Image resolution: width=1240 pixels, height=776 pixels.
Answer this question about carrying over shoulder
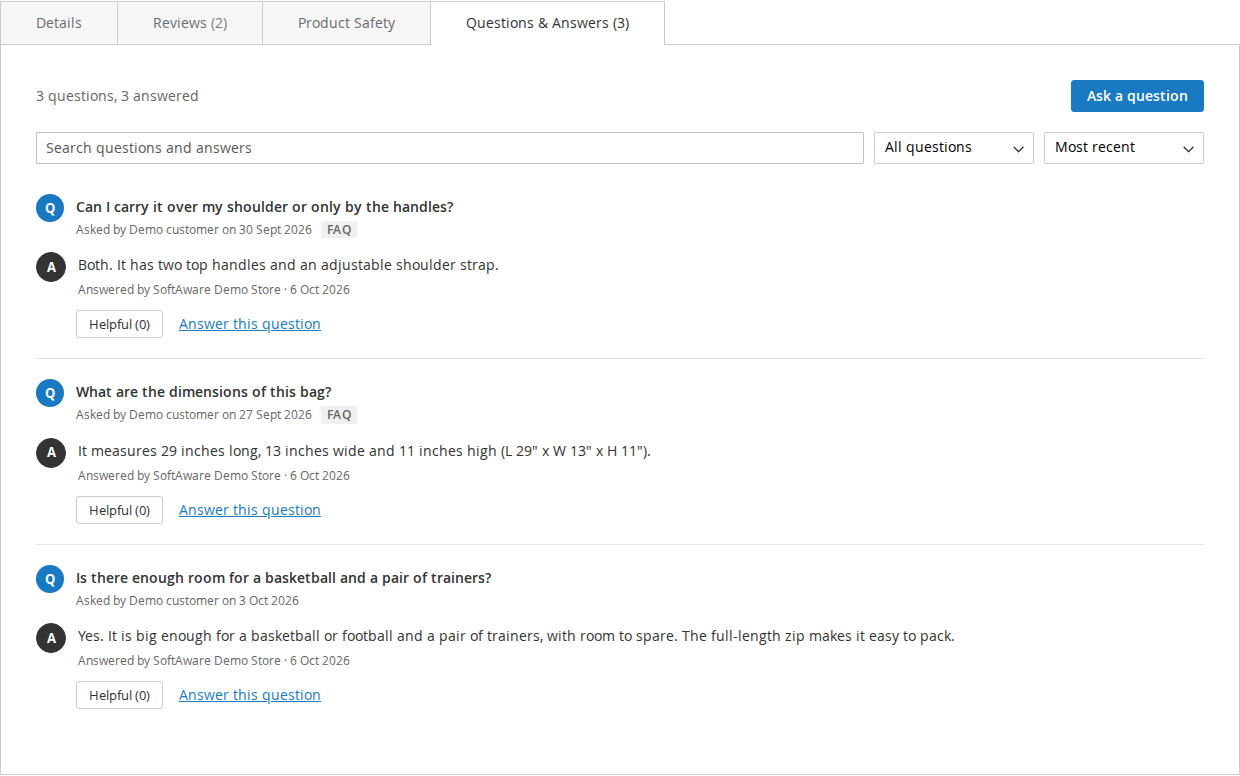pyautogui.click(x=250, y=324)
